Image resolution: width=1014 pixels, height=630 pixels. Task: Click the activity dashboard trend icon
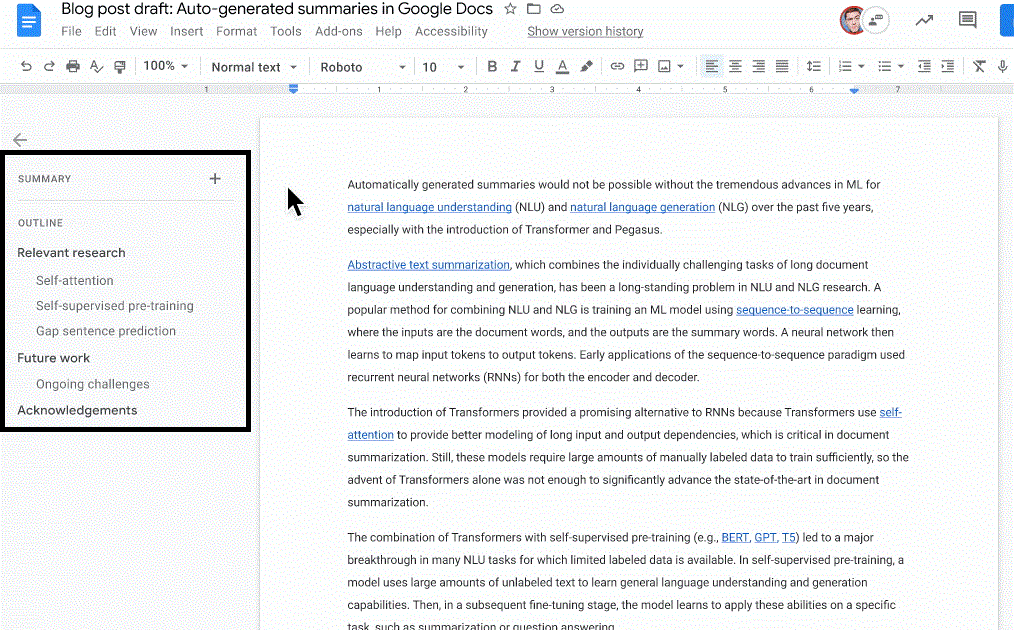(x=924, y=20)
